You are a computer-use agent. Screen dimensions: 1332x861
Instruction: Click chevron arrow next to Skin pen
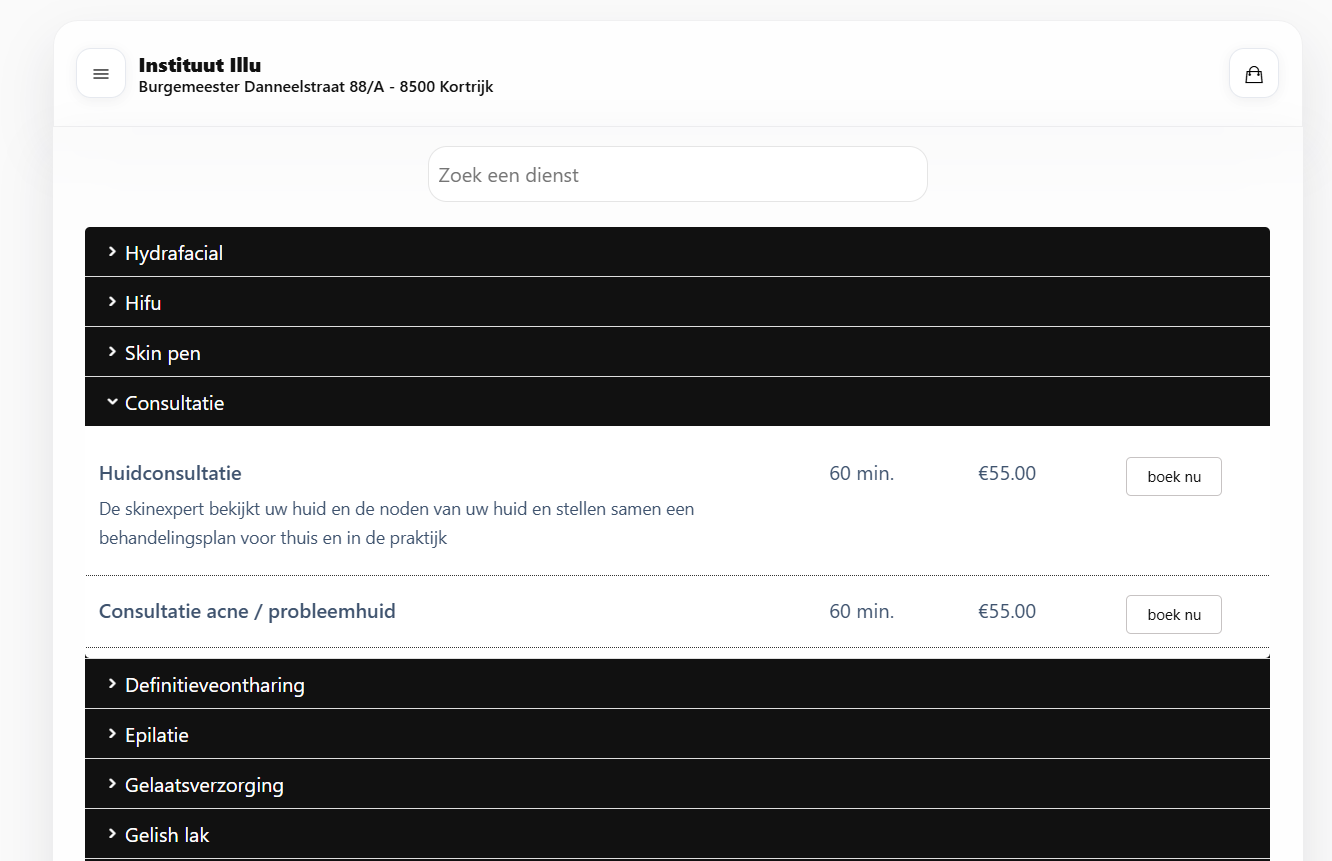[112, 352]
